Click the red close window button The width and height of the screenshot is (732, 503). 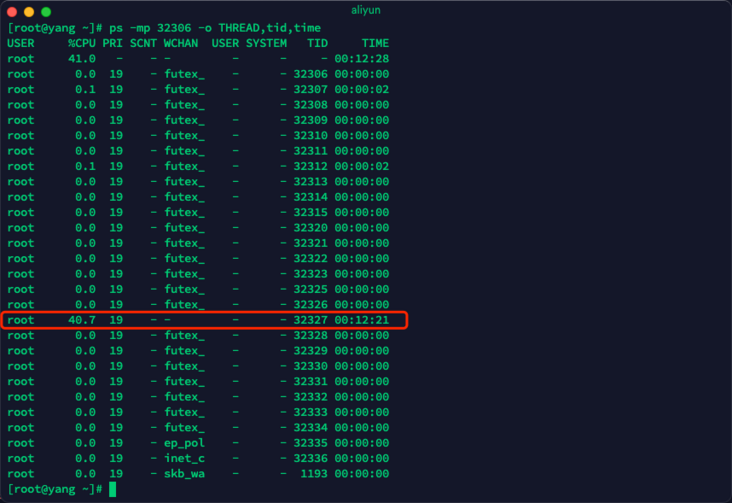[13, 10]
